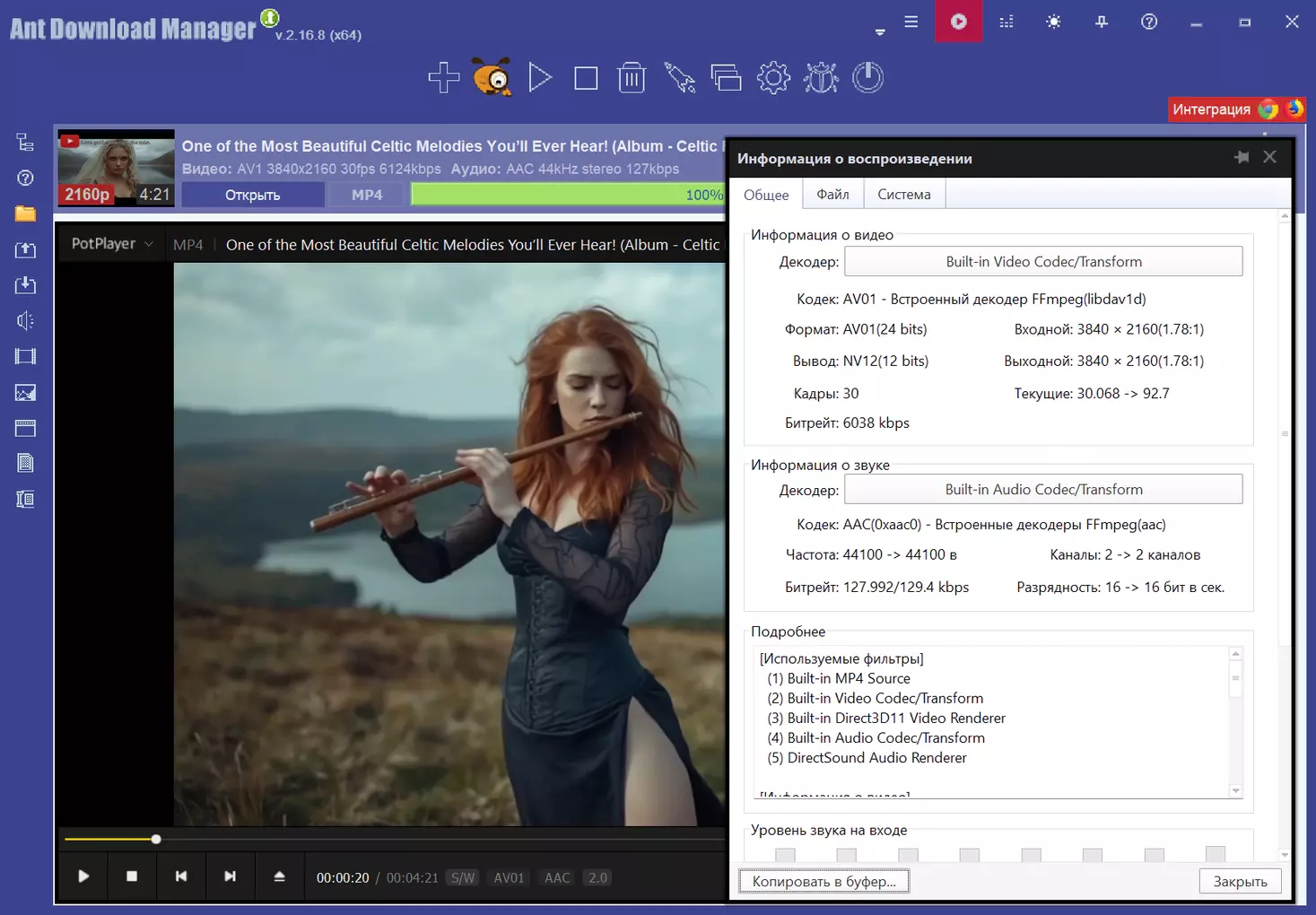Click the bug icon in toolbar
The height and width of the screenshot is (915, 1316).
(821, 78)
